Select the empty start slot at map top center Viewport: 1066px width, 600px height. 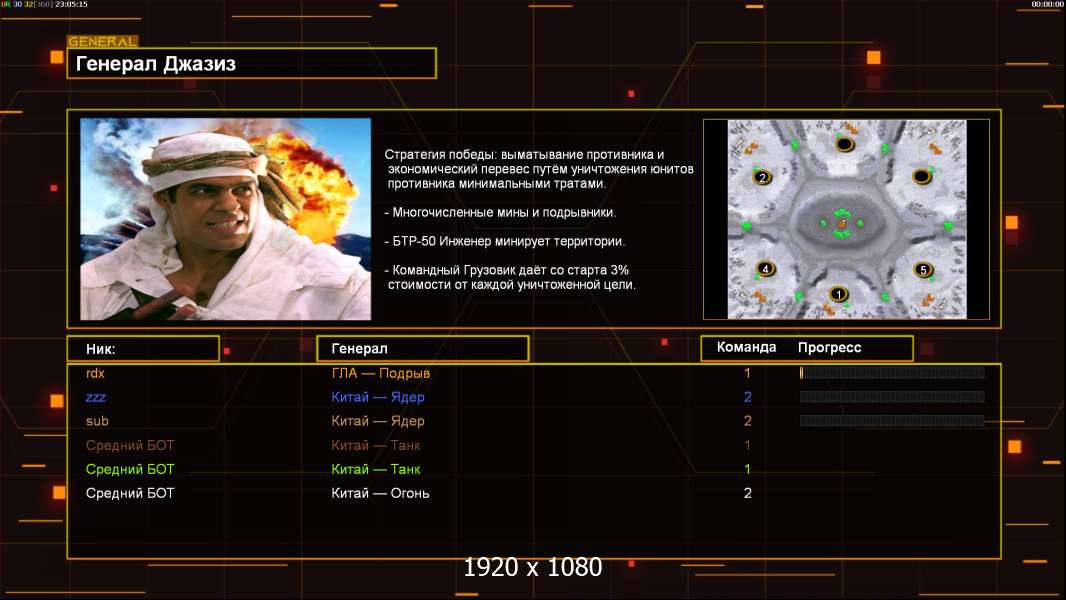[x=844, y=145]
